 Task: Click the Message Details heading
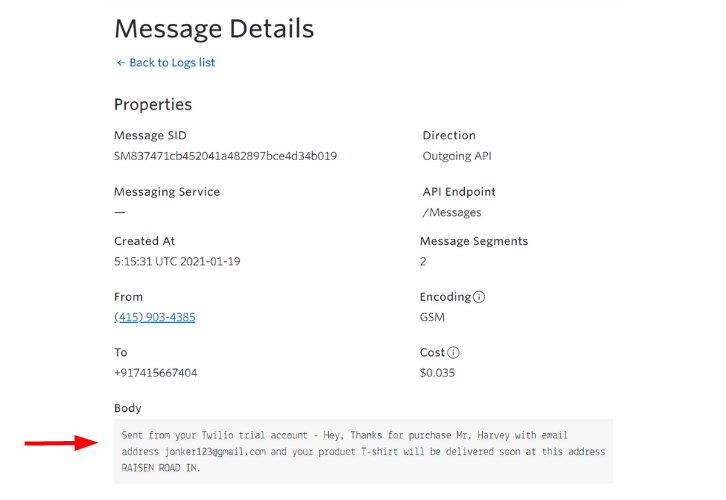[x=214, y=29]
